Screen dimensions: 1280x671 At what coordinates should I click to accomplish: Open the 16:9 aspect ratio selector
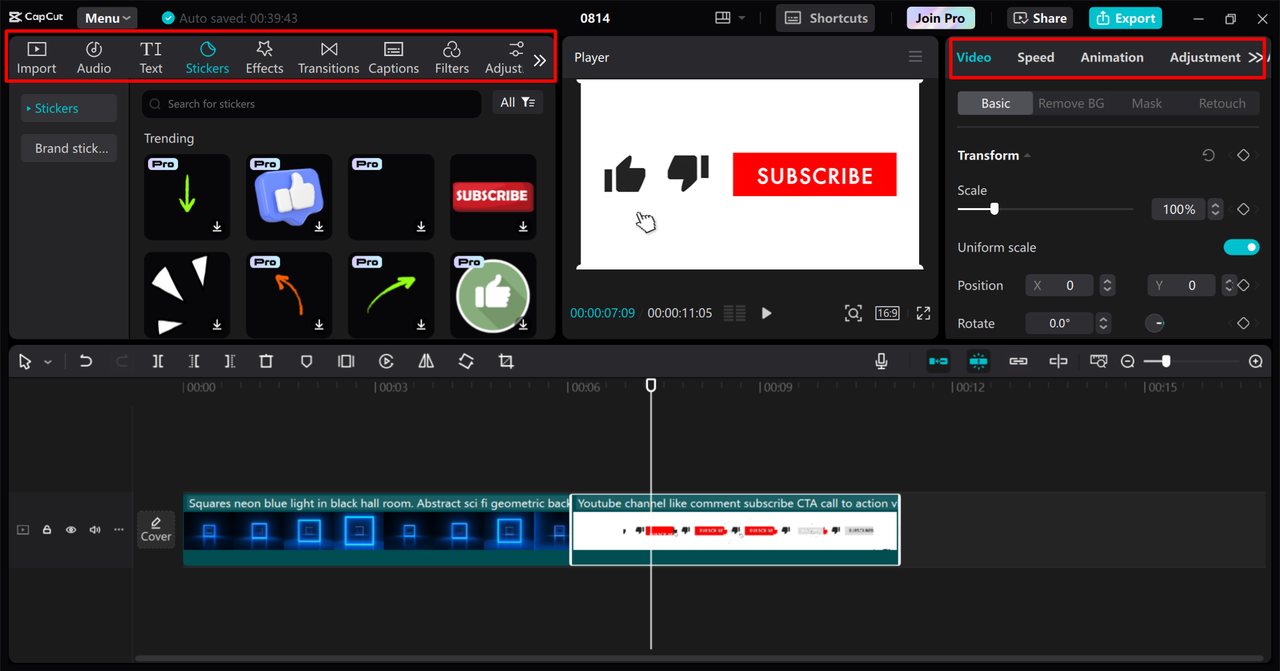coord(887,313)
